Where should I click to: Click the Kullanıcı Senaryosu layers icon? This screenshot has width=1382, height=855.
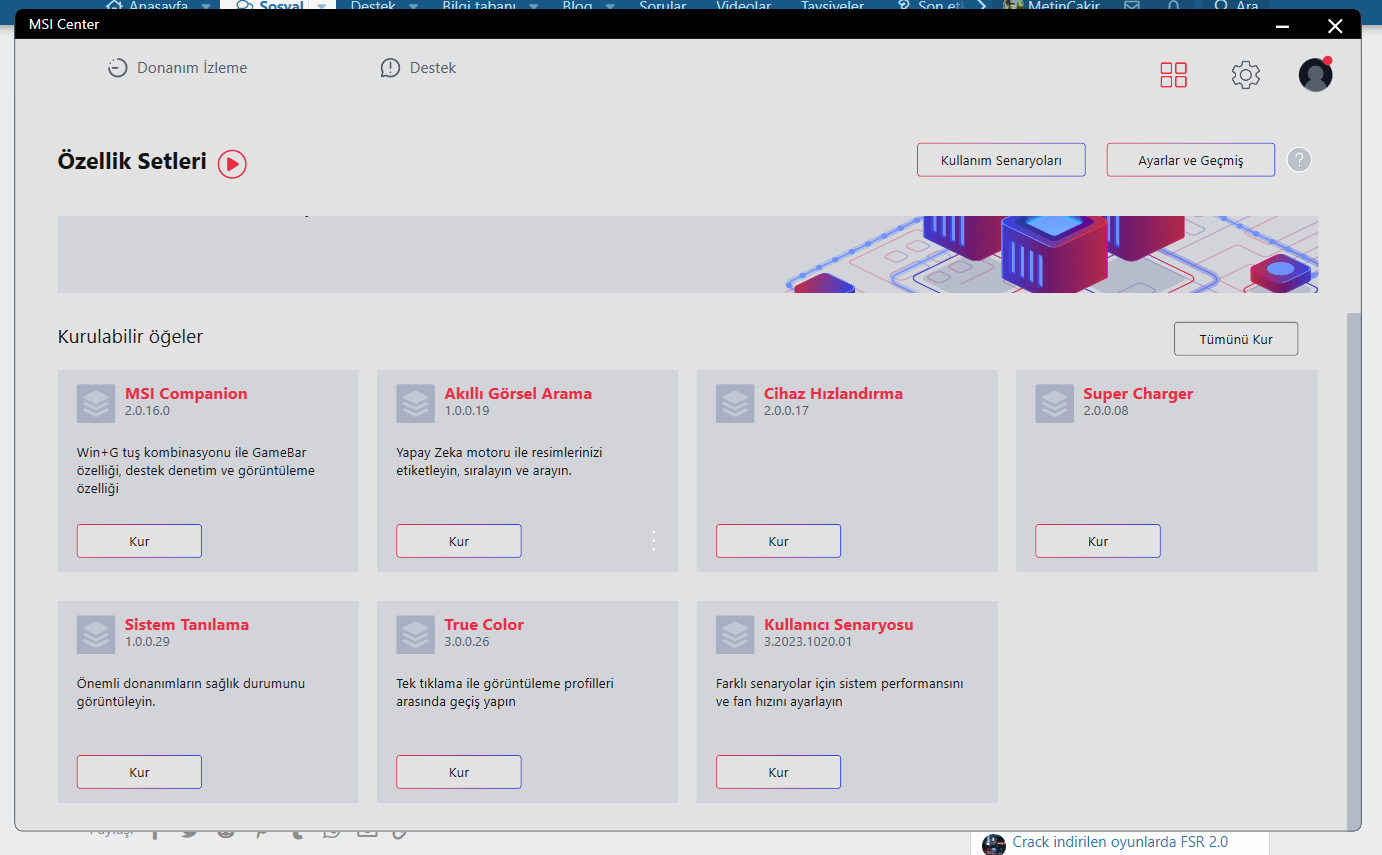(735, 634)
